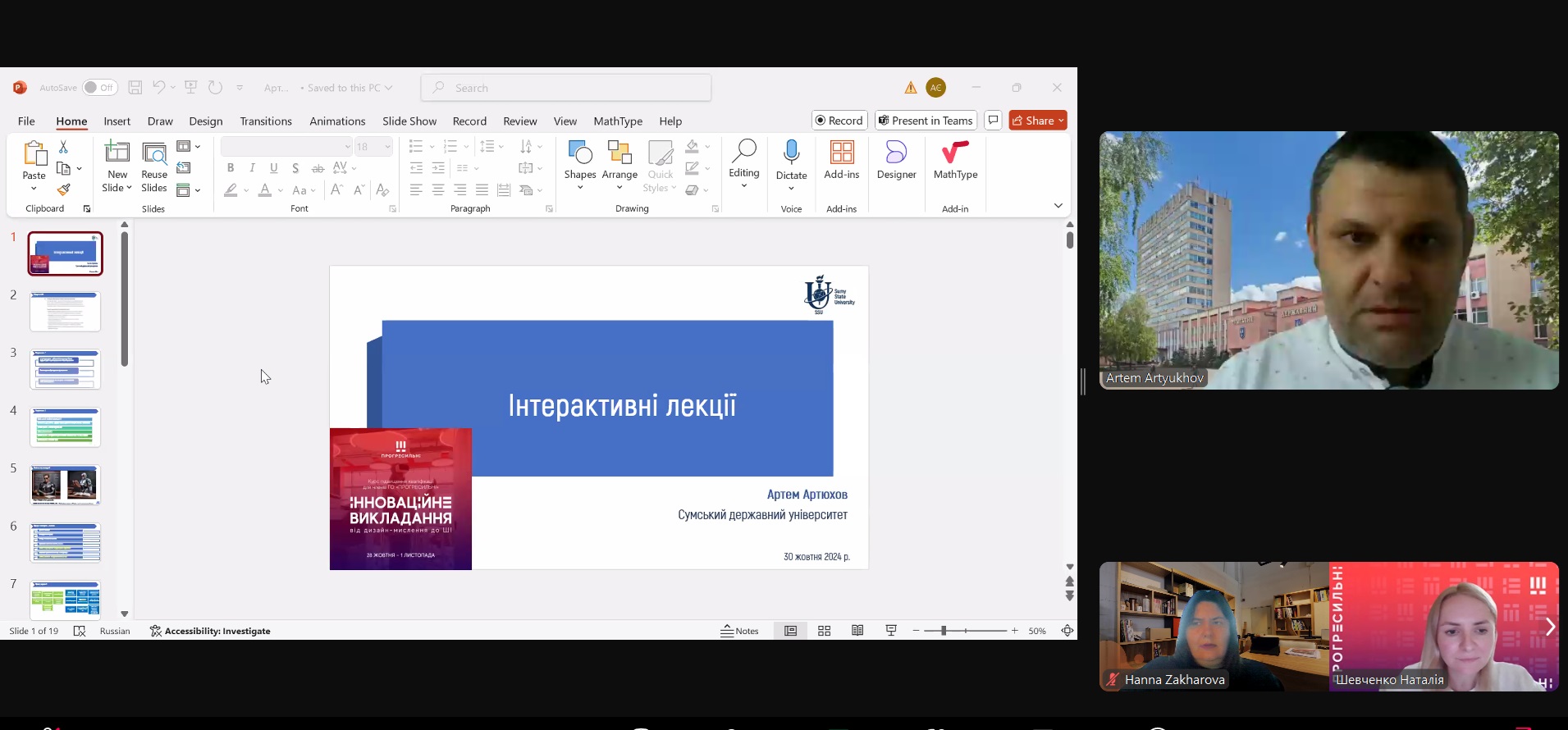Click Present in Teams button

coord(926,121)
